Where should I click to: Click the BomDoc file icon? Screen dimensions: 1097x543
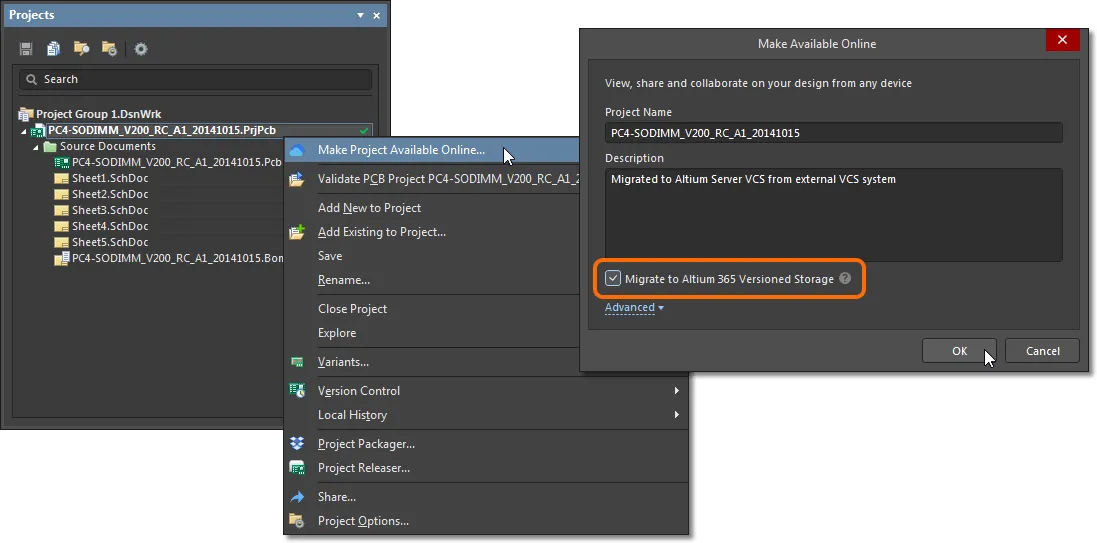62,258
